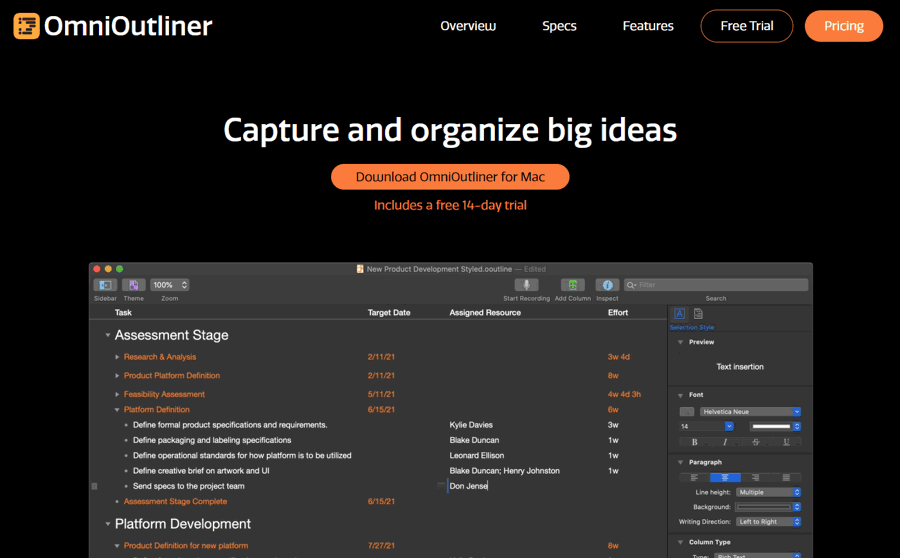This screenshot has width=900, height=558.
Task: Open the Features nav item
Action: point(648,26)
